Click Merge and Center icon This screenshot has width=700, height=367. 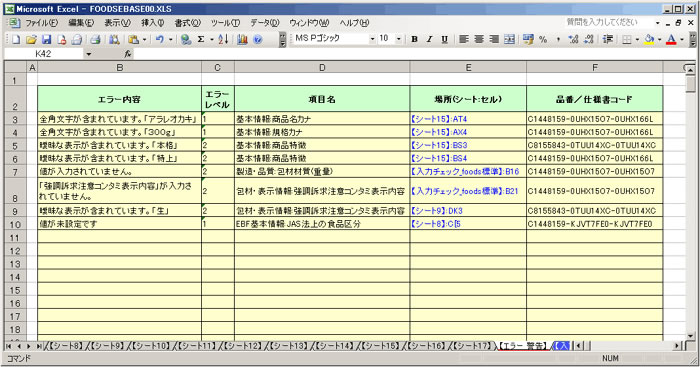509,39
